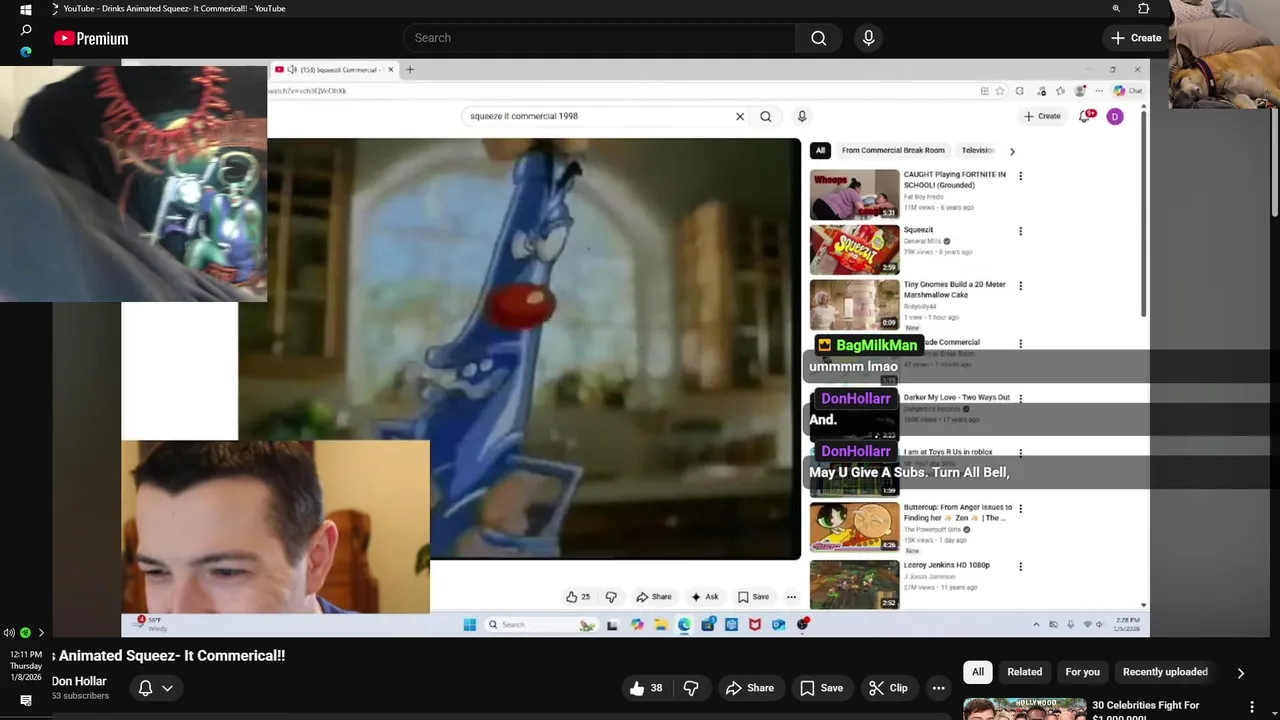Screen dimensions: 1280x720
Task: Show more chips with the right arrow
Action: [1241, 673]
